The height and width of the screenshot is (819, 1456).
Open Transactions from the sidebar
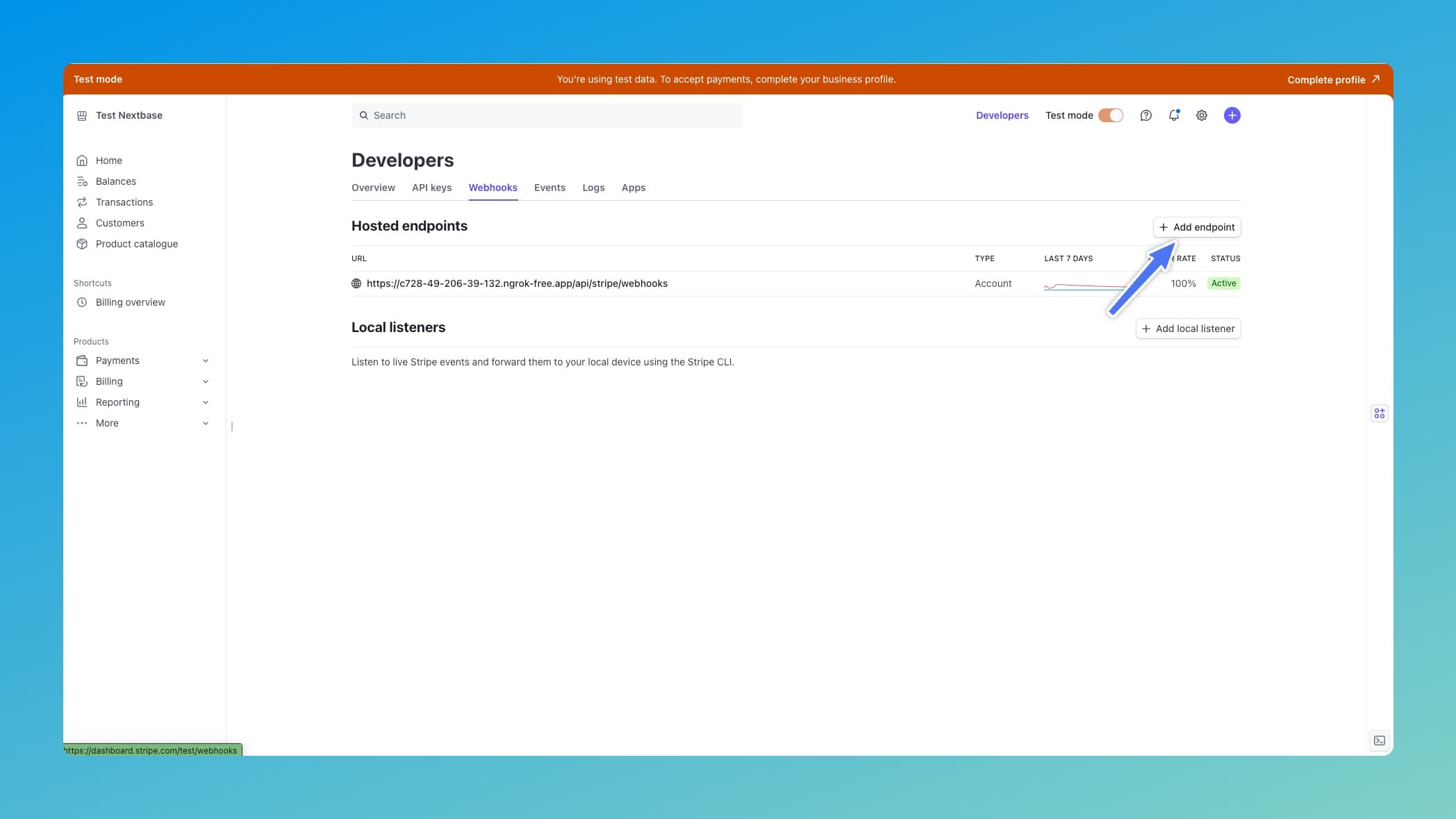pos(83,202)
